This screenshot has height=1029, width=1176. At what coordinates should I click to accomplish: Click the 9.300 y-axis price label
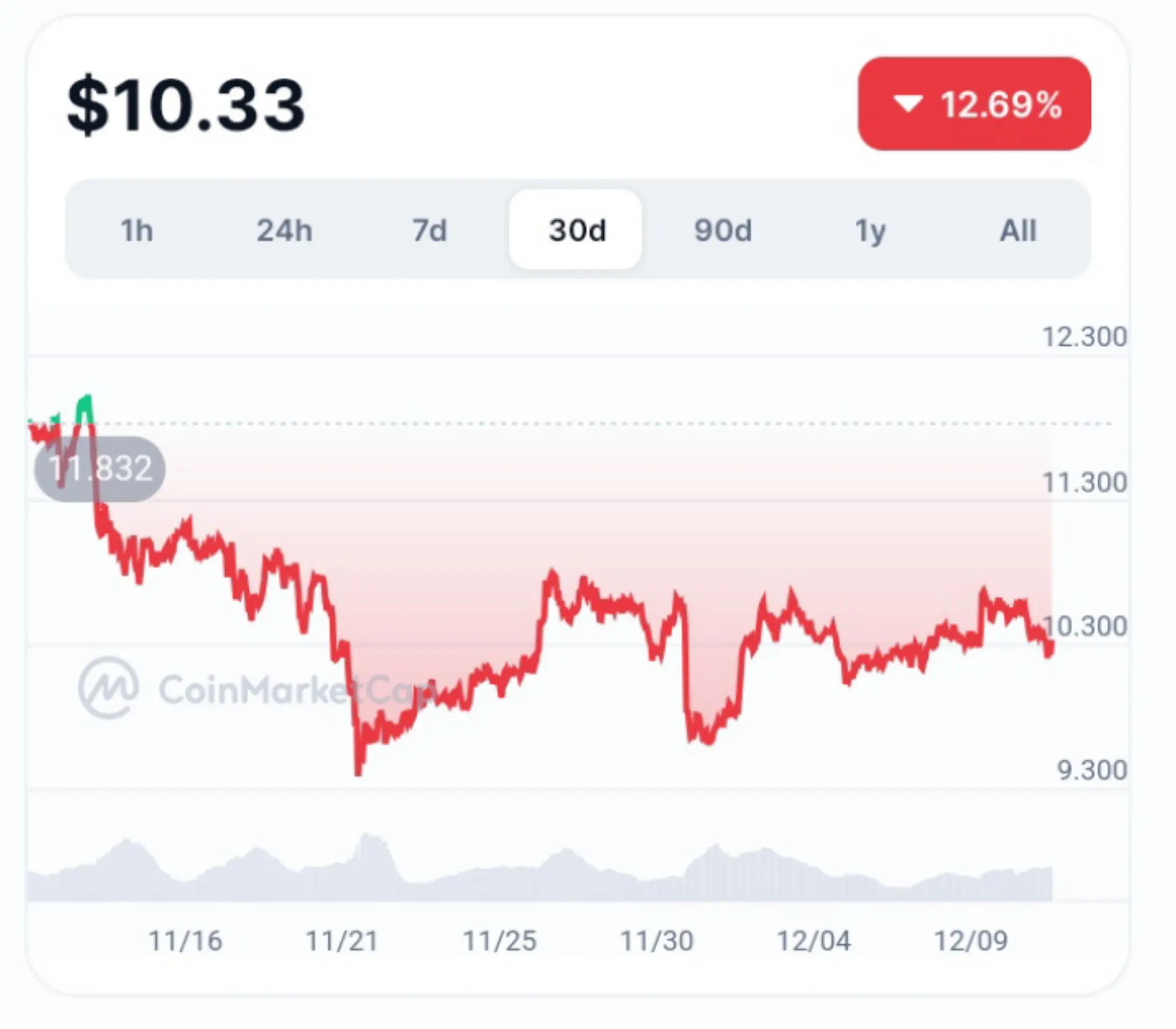point(1092,770)
